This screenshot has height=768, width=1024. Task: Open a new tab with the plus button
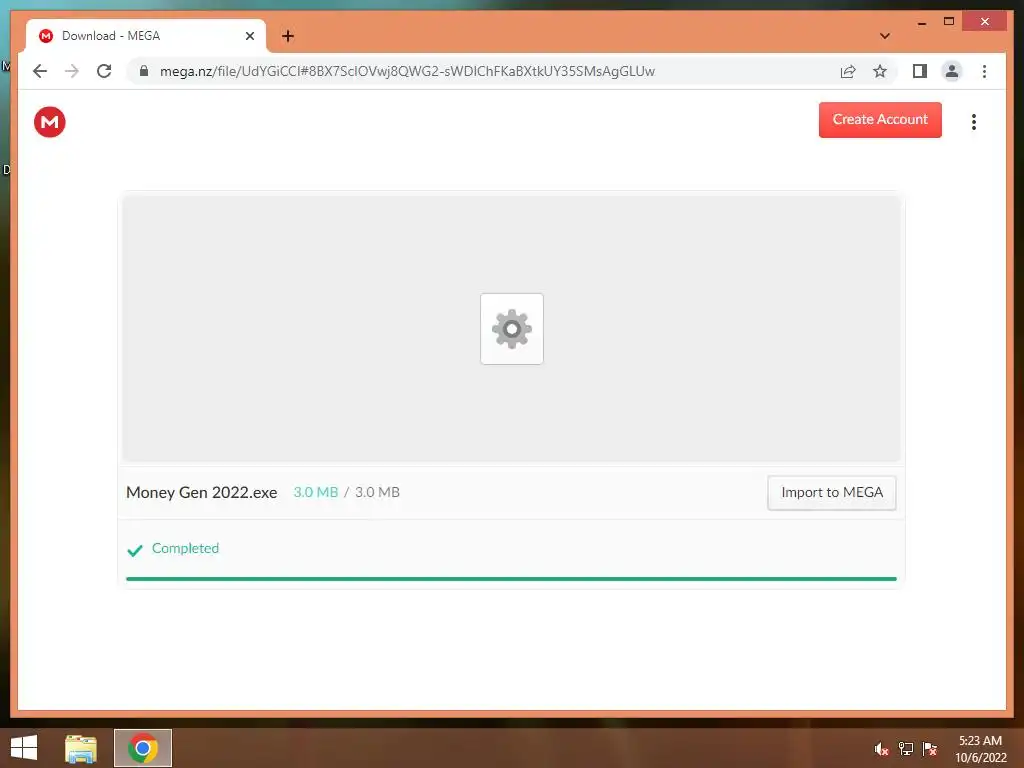pos(287,36)
